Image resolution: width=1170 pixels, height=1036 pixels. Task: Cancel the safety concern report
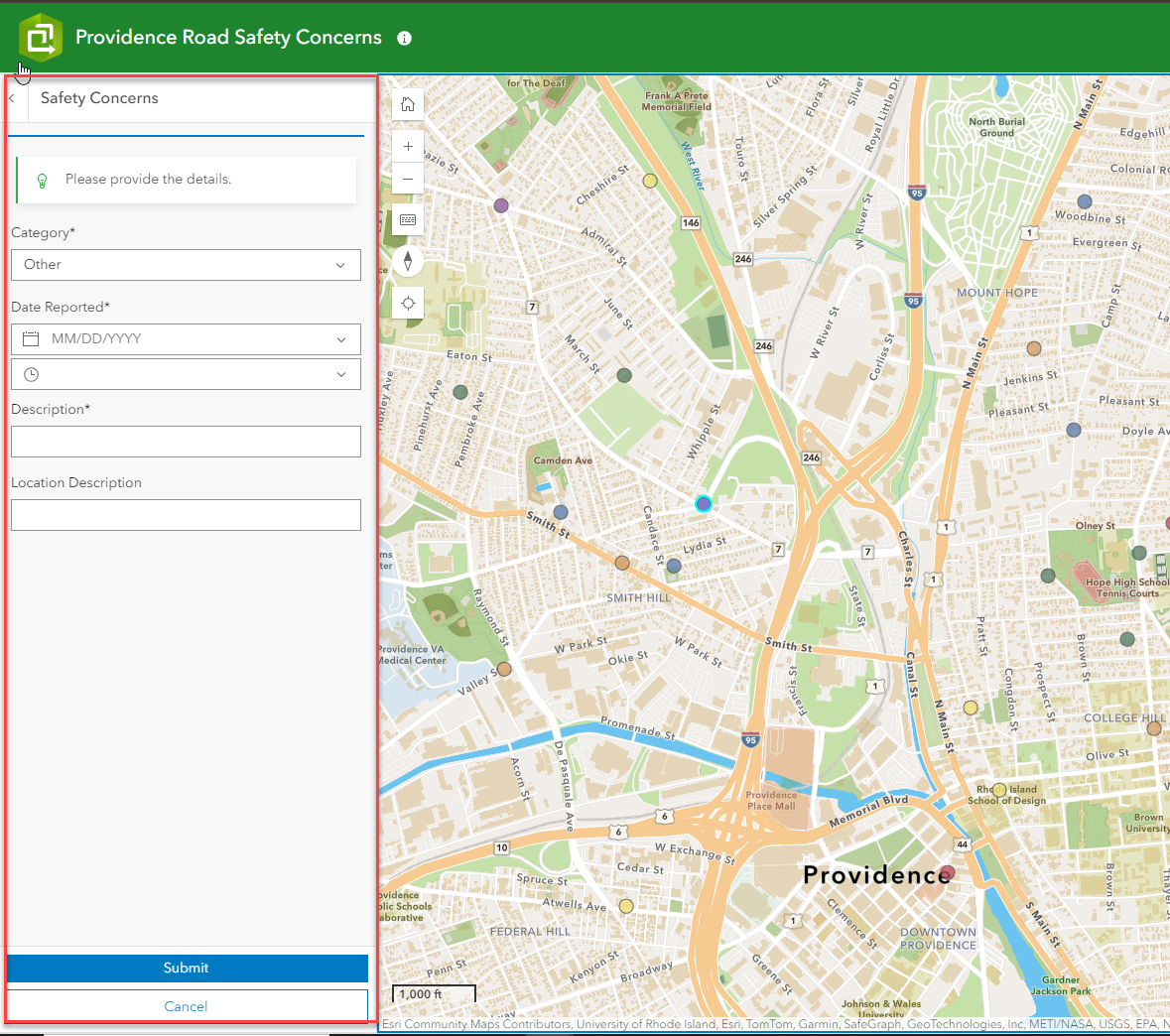click(x=187, y=1005)
